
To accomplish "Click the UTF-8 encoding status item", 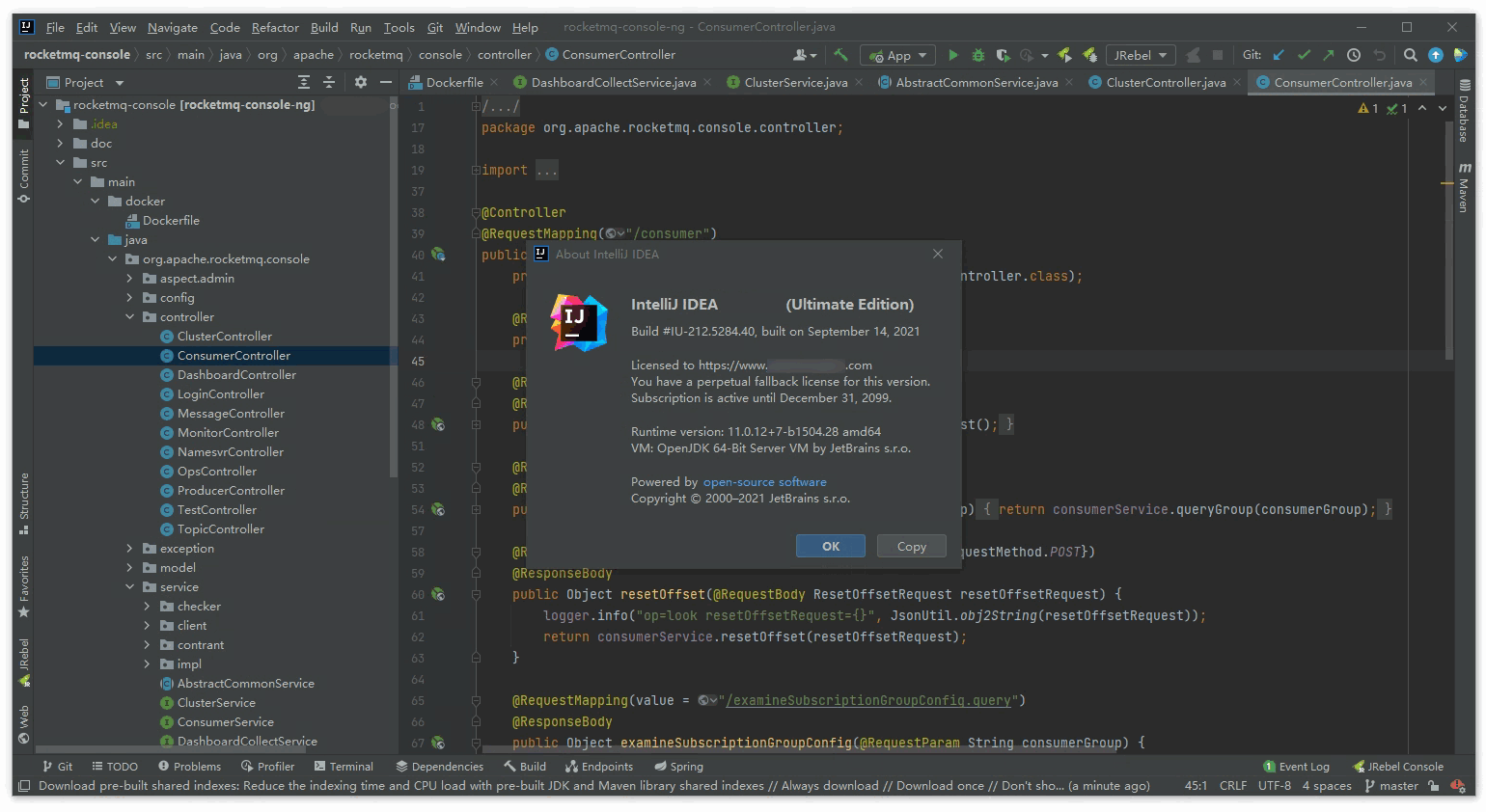I will point(1275,786).
